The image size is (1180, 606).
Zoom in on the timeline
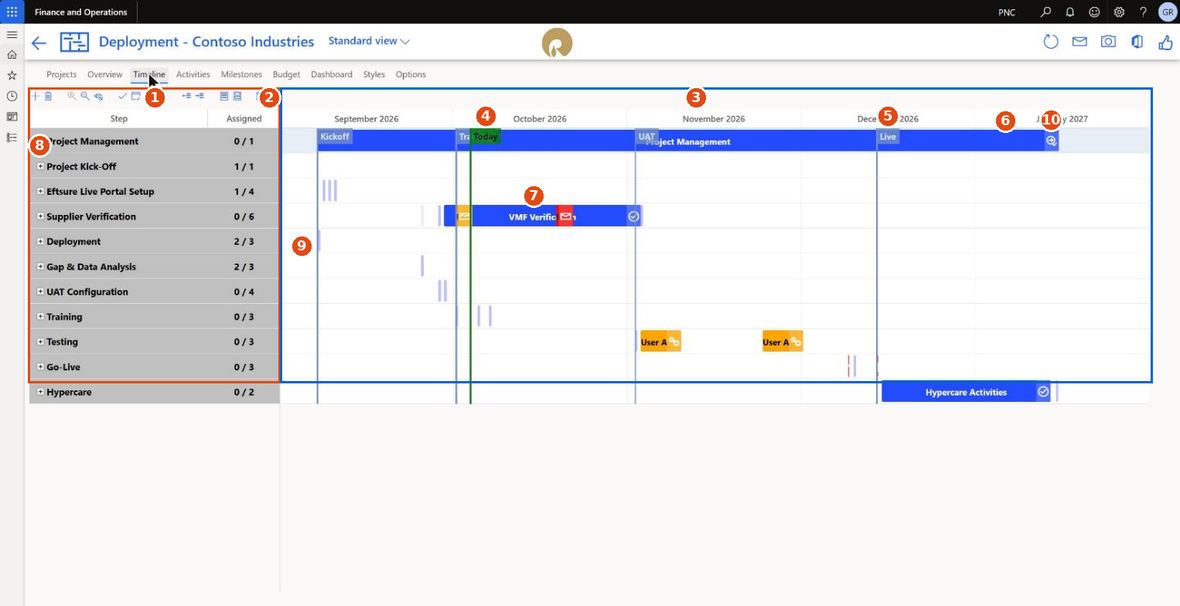72,96
